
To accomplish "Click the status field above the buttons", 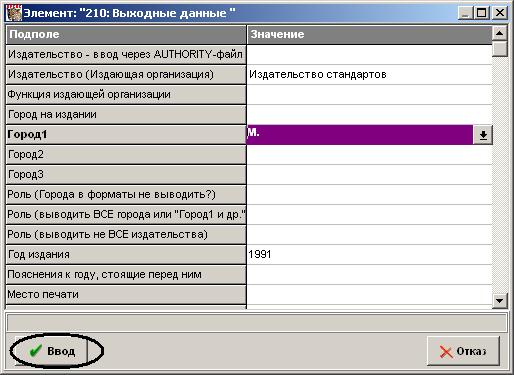I will [257, 322].
